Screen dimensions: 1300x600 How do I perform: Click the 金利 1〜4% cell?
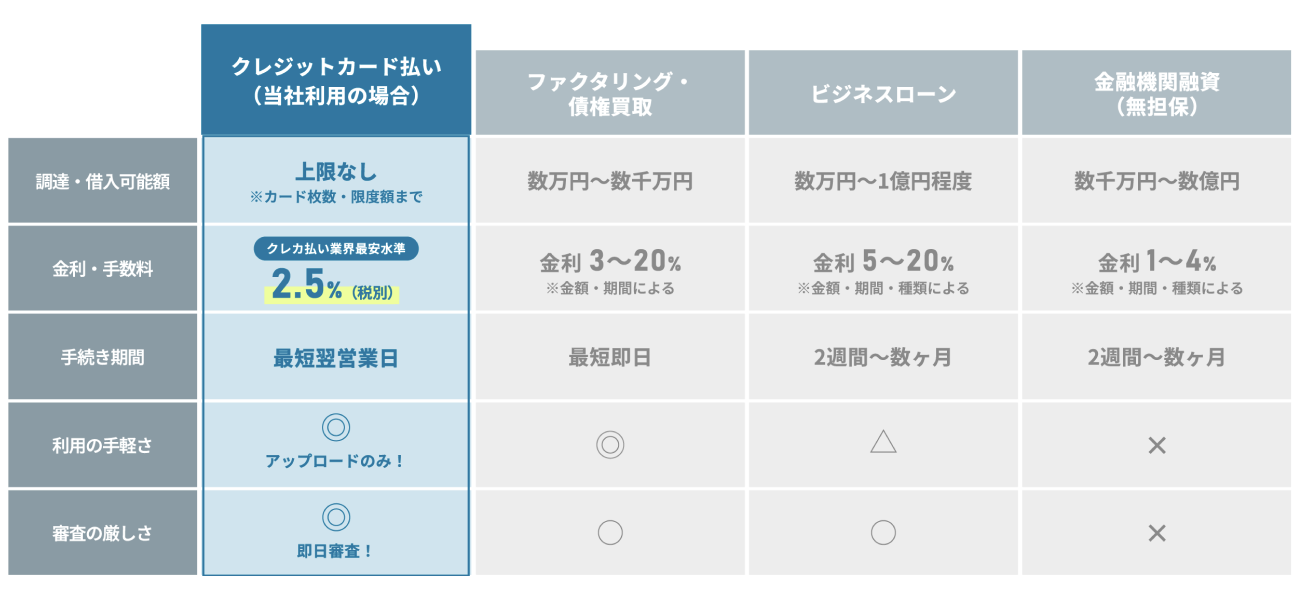coord(1157,264)
